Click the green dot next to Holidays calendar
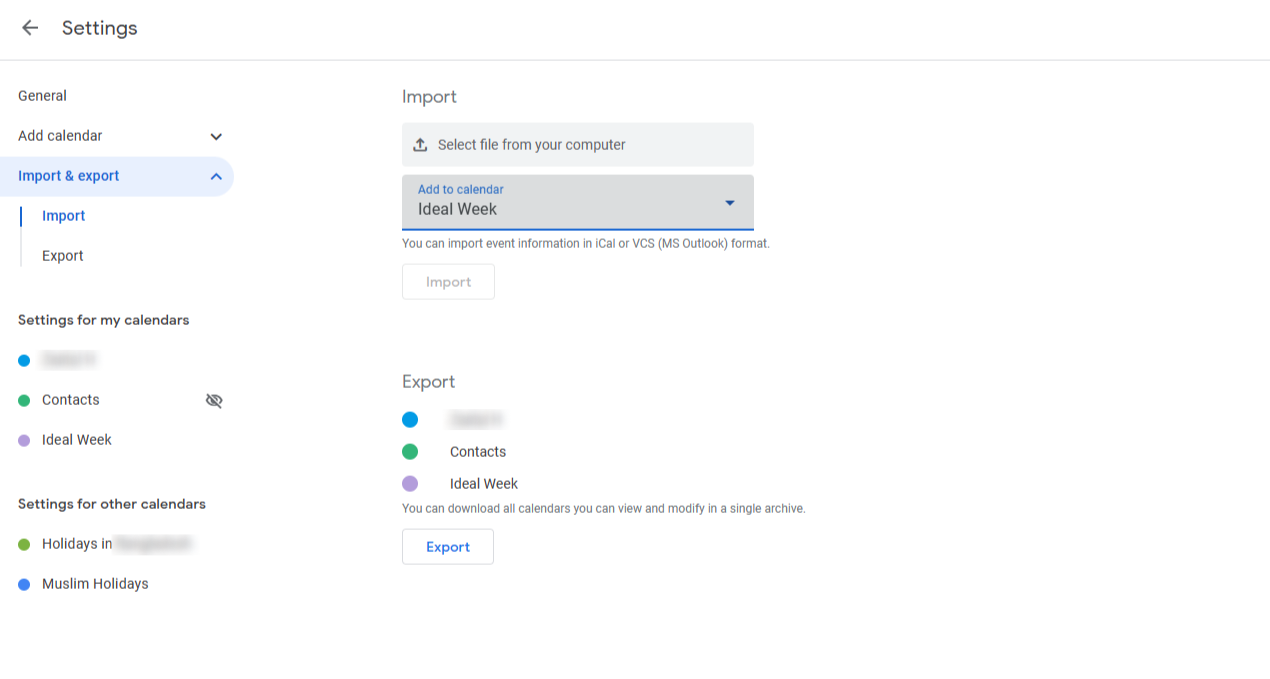1270x679 pixels. click(22, 544)
